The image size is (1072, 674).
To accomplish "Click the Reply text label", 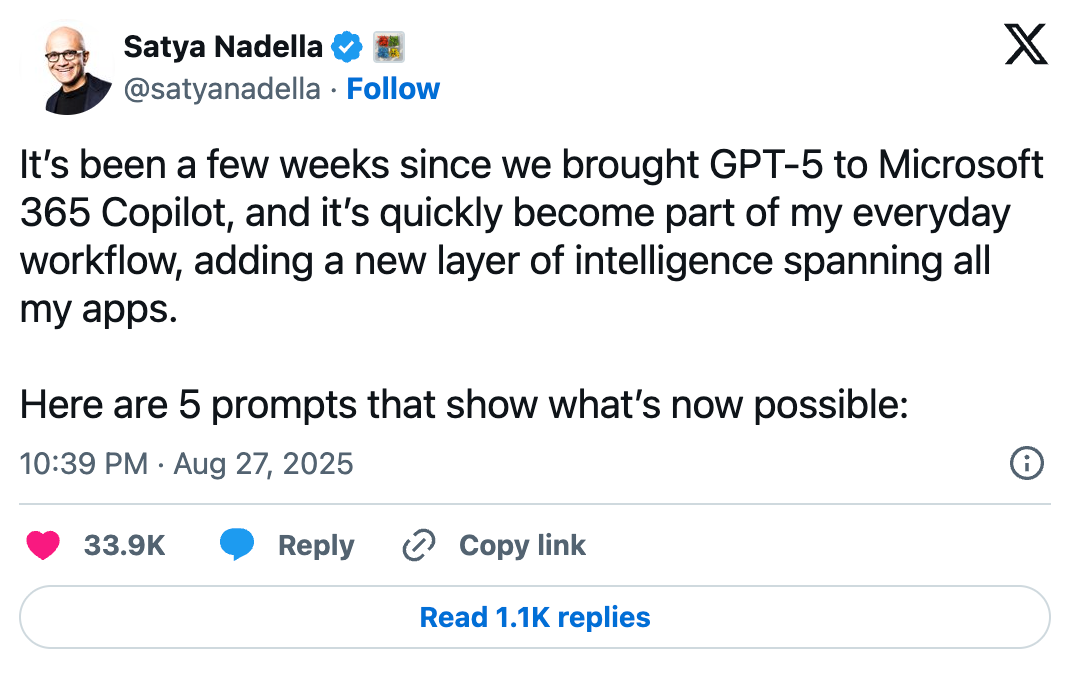I will (316, 545).
